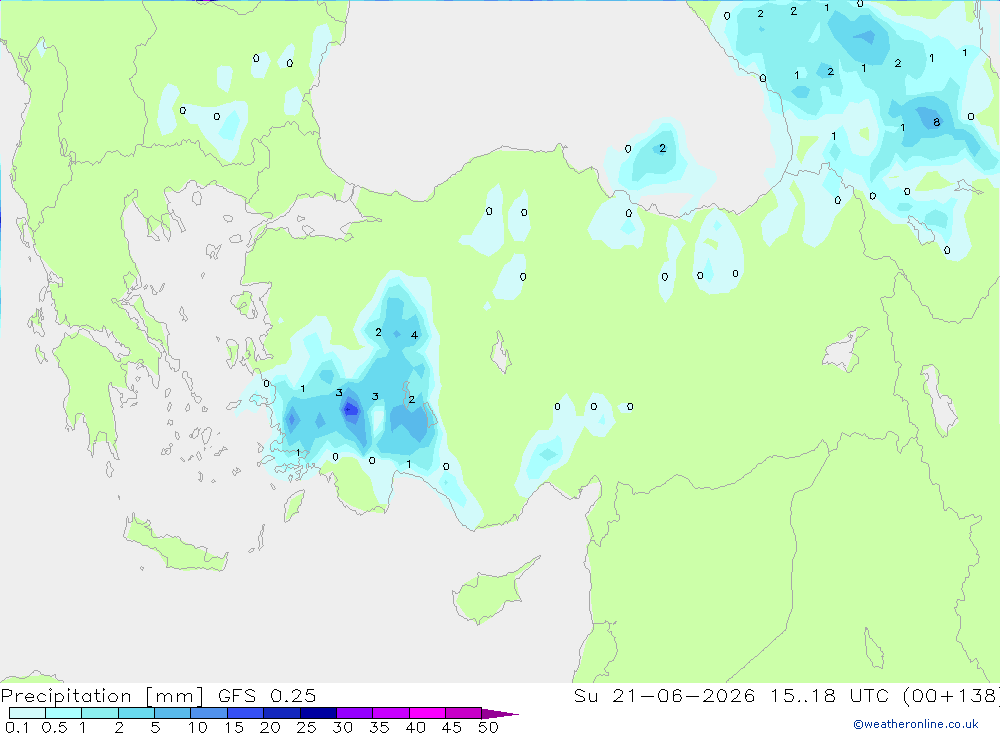This screenshot has width=1000, height=733.
Task: Click the purple legend swatch near 30
Action: [x=355, y=713]
